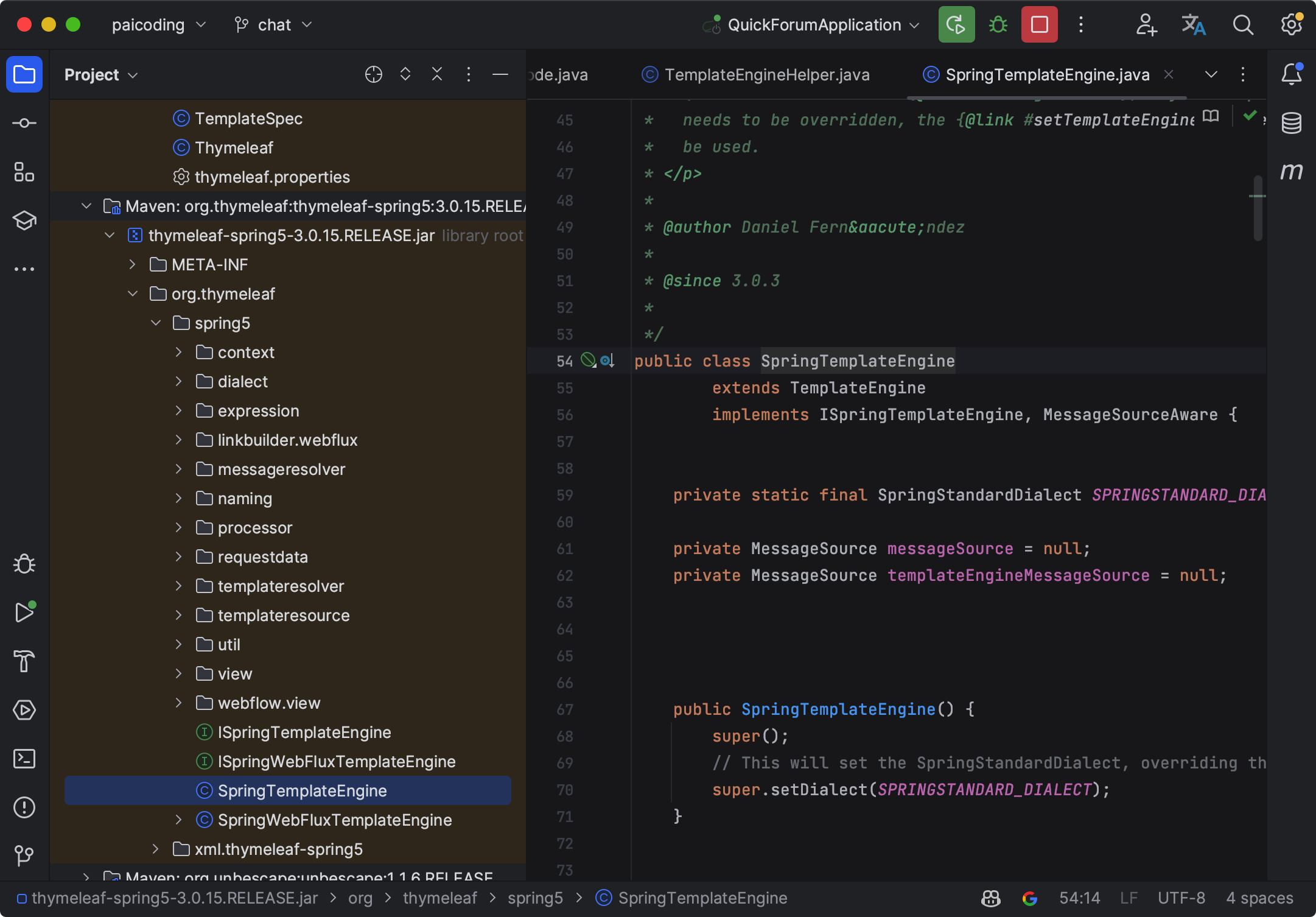1316x917 pixels.
Task: Open the Commit tool window
Action: (24, 124)
